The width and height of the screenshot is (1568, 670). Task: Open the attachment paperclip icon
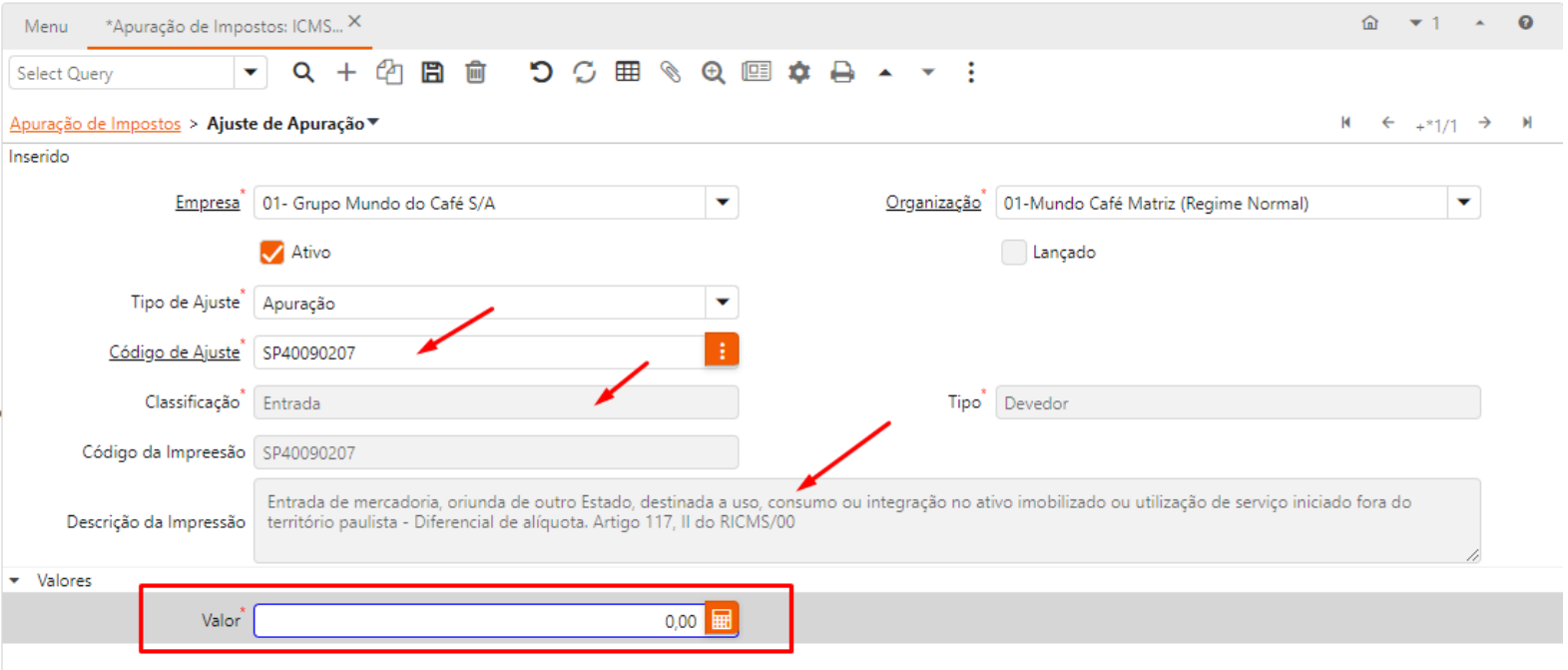tap(671, 72)
